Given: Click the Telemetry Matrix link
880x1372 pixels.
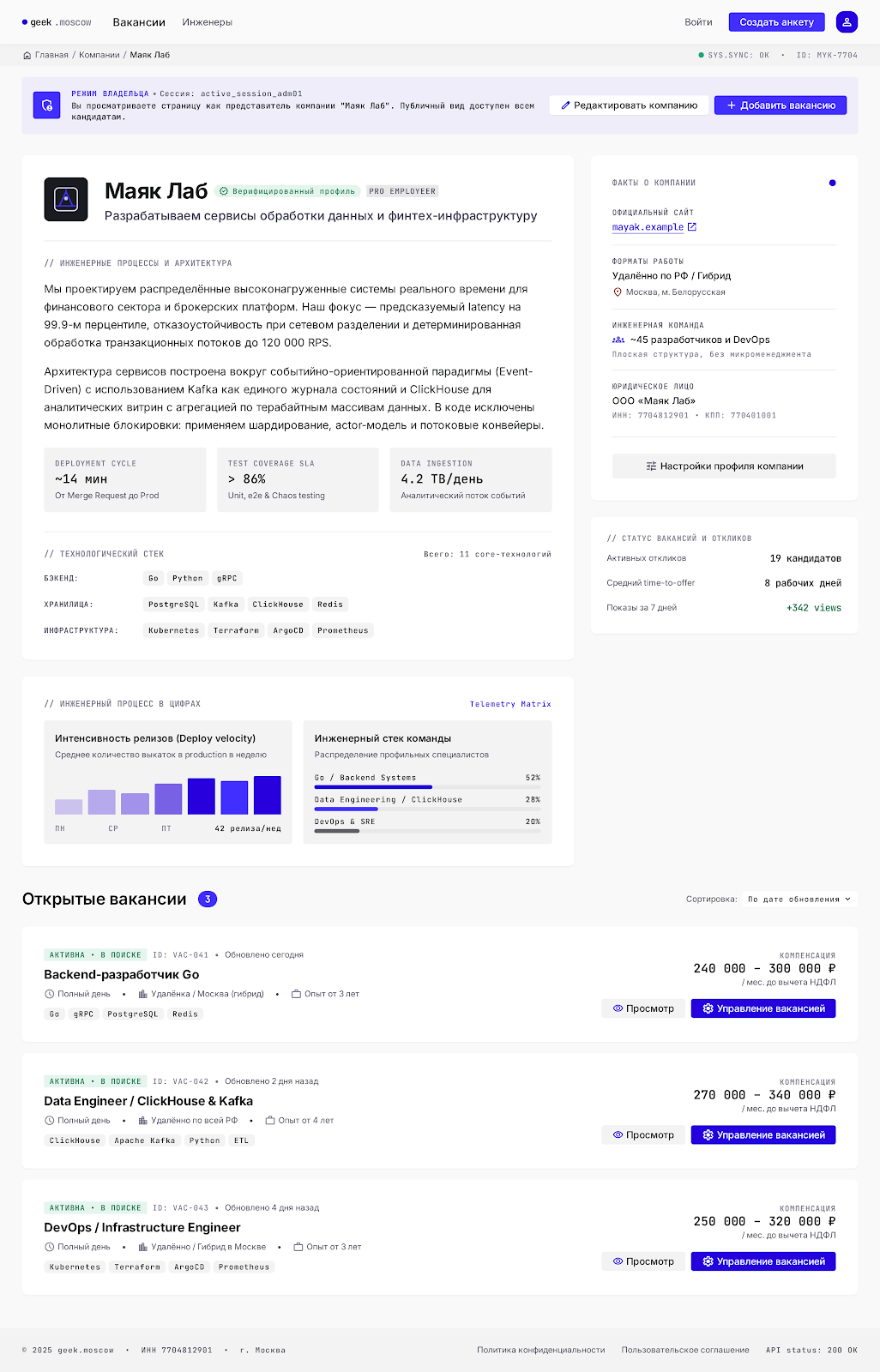Looking at the screenshot, I should pos(510,704).
